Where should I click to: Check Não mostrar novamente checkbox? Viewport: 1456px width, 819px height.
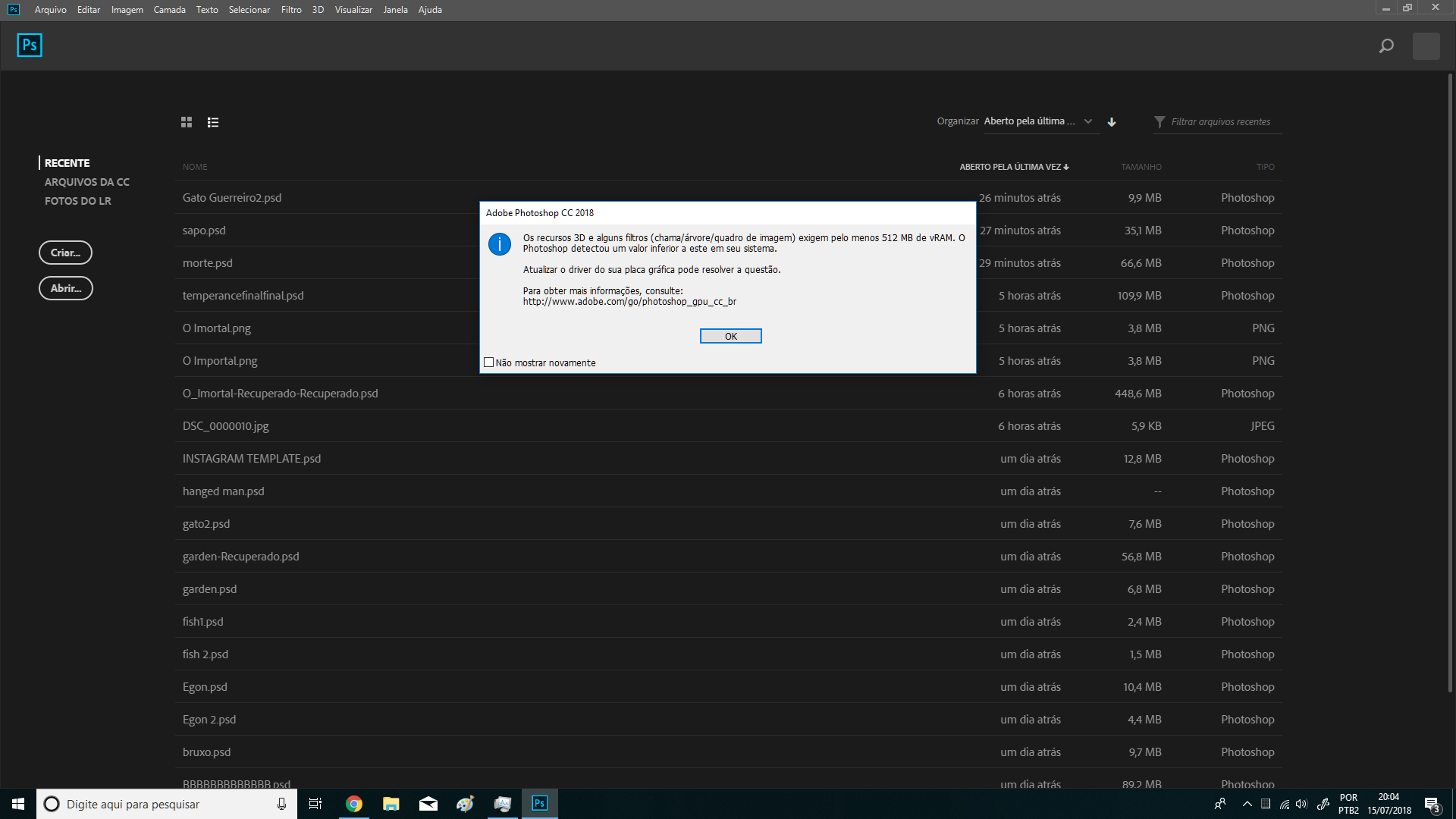click(489, 362)
